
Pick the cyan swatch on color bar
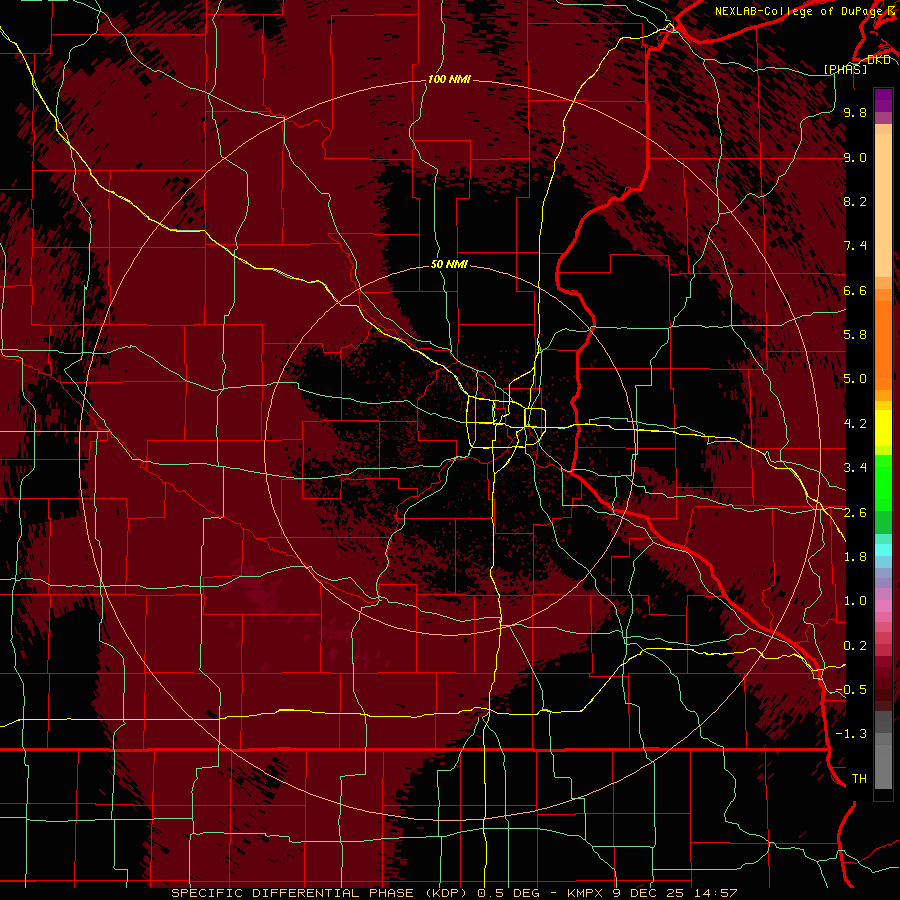[x=883, y=550]
